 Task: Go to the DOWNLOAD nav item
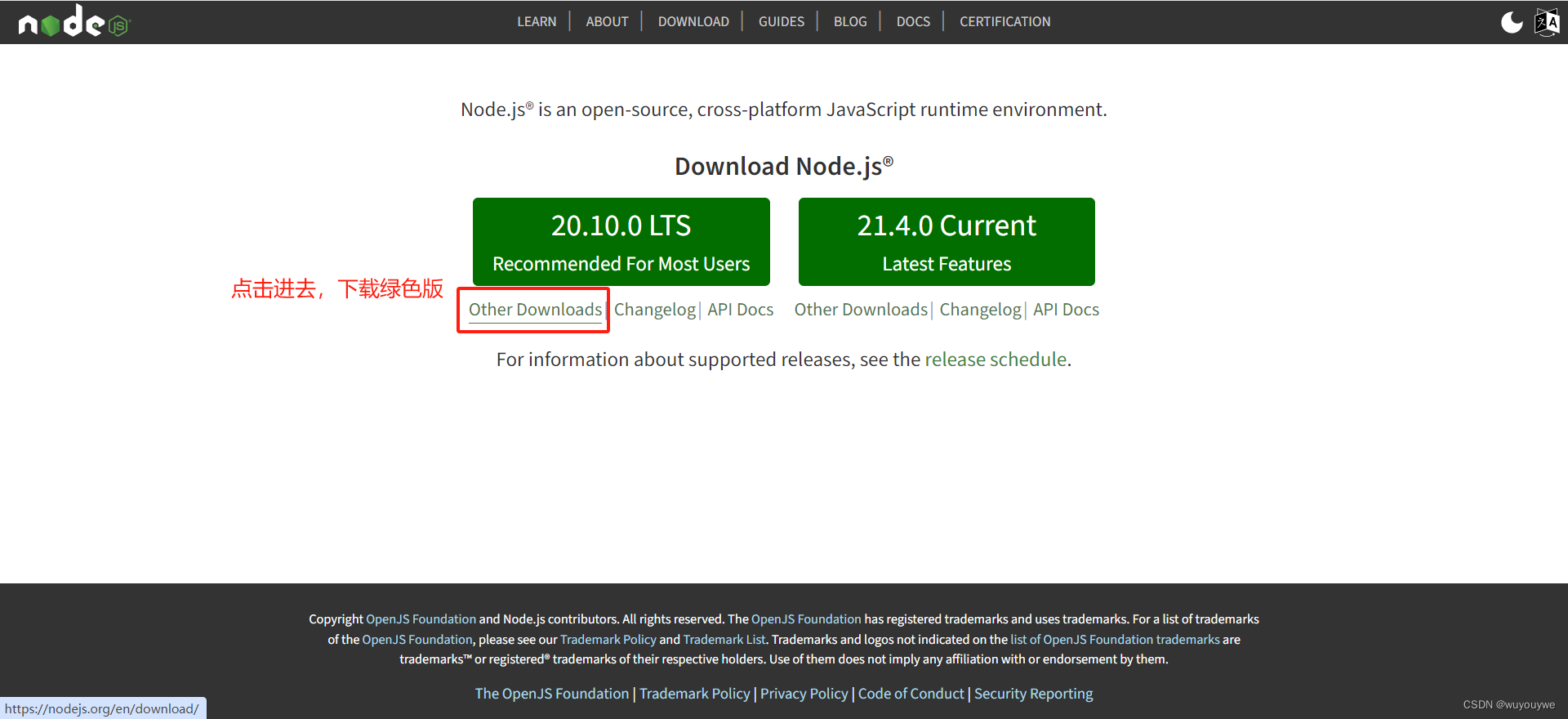(693, 22)
